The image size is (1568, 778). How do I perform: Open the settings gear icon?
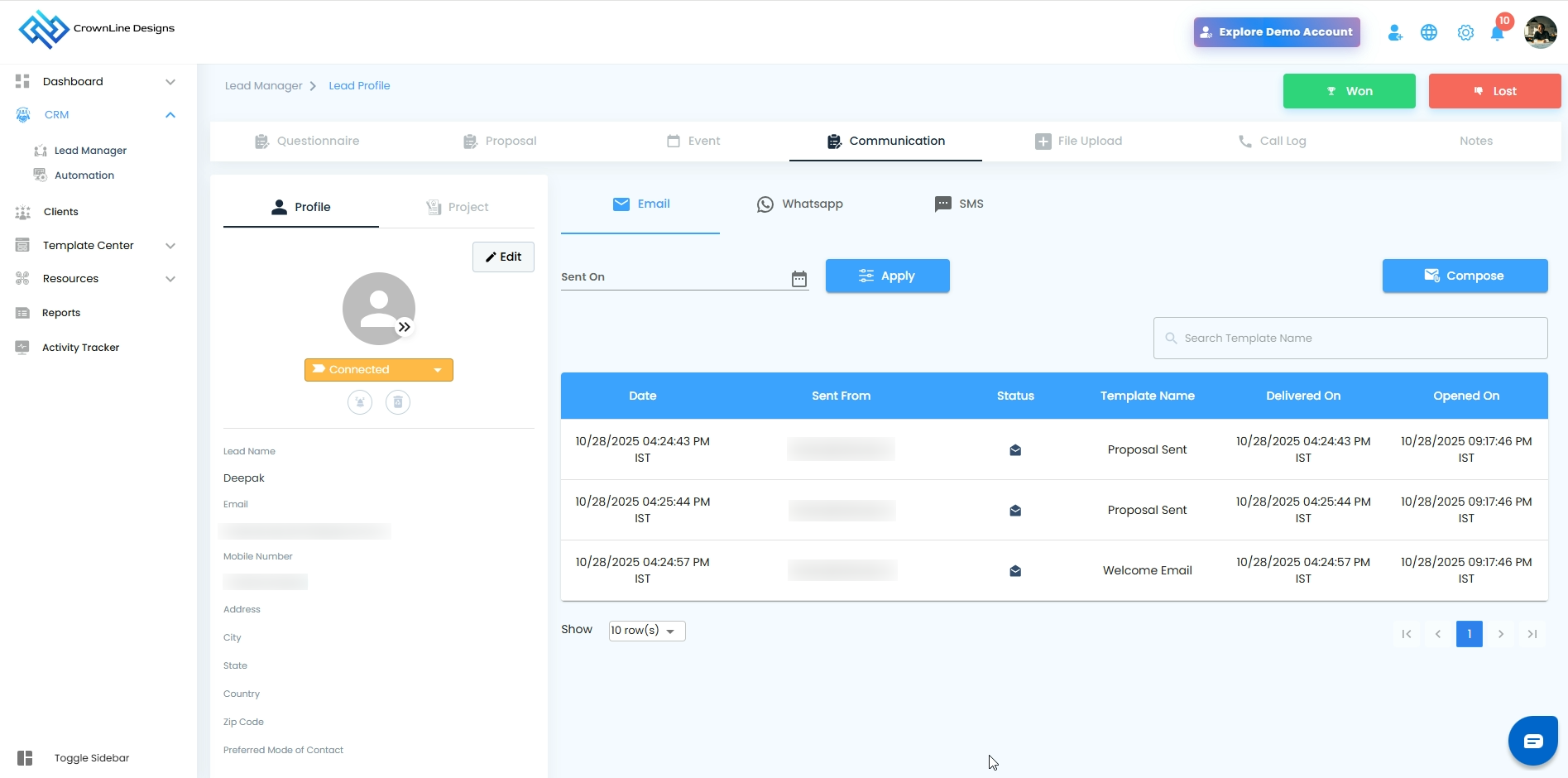click(1465, 32)
